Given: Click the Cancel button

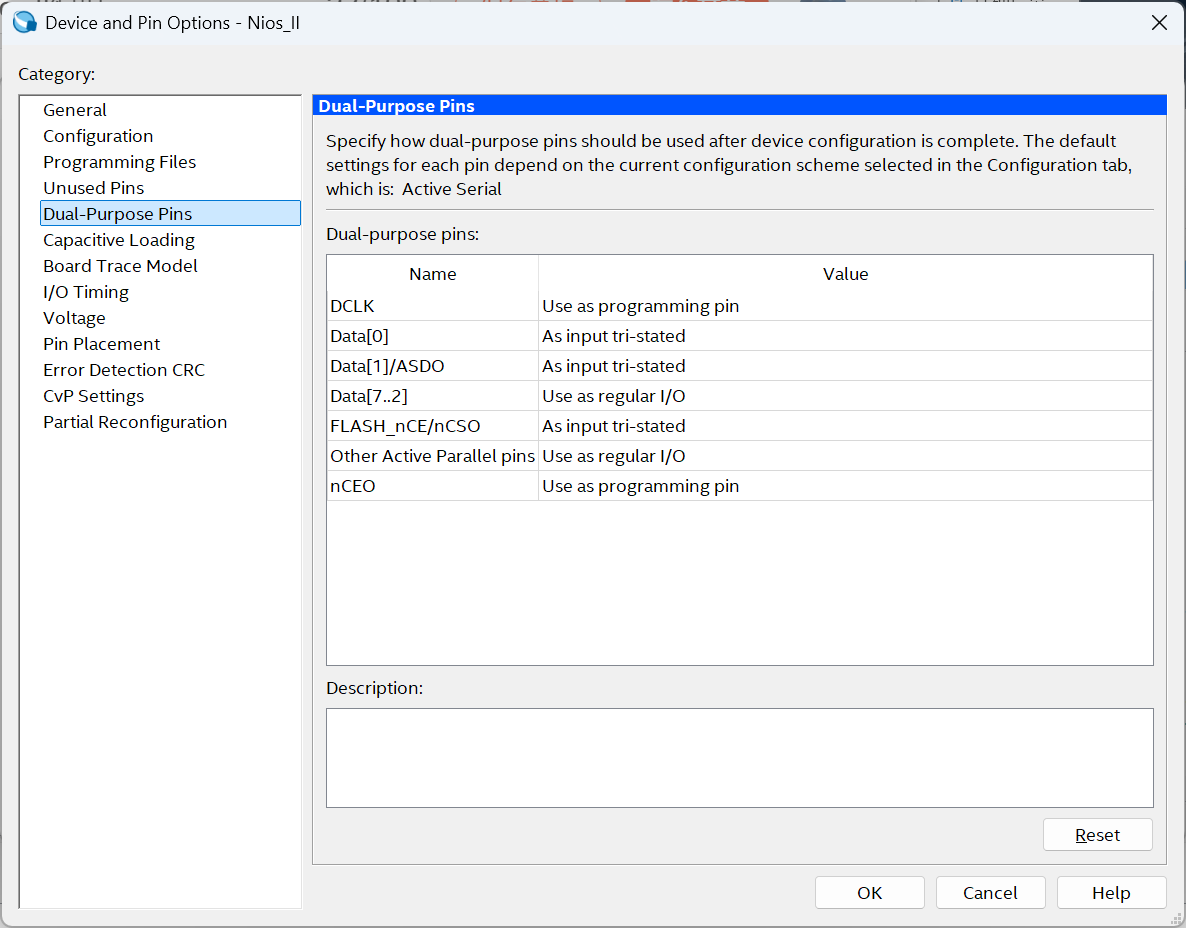Looking at the screenshot, I should click(x=990, y=892).
